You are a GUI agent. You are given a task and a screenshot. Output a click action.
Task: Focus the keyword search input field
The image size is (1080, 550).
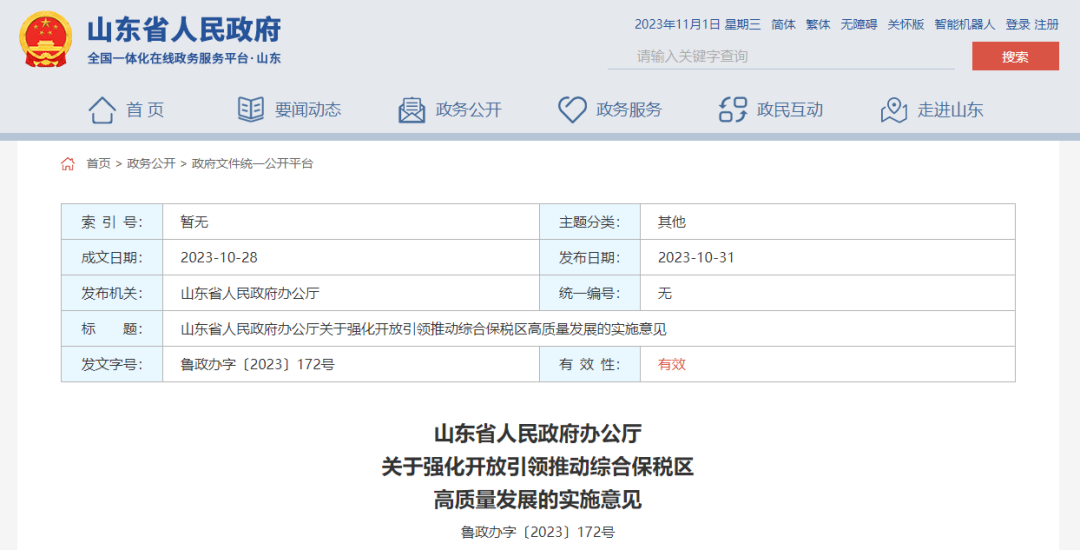[x=780, y=56]
